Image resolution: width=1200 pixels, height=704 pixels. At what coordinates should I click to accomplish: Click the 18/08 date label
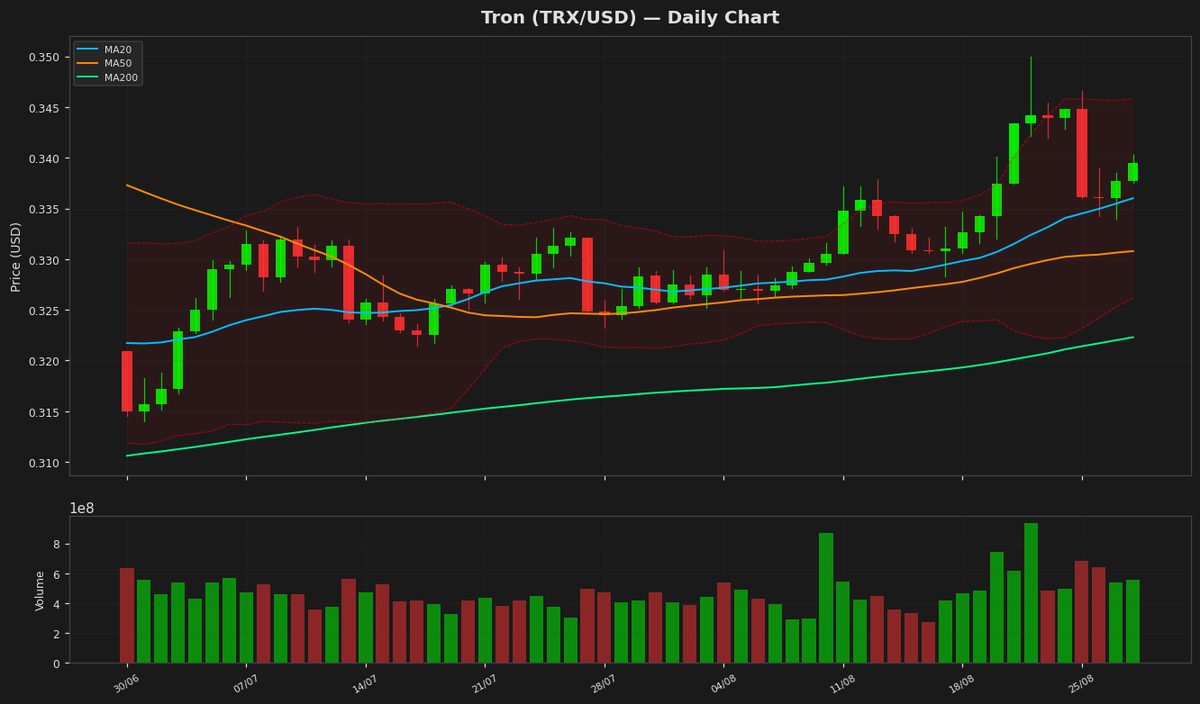click(961, 682)
